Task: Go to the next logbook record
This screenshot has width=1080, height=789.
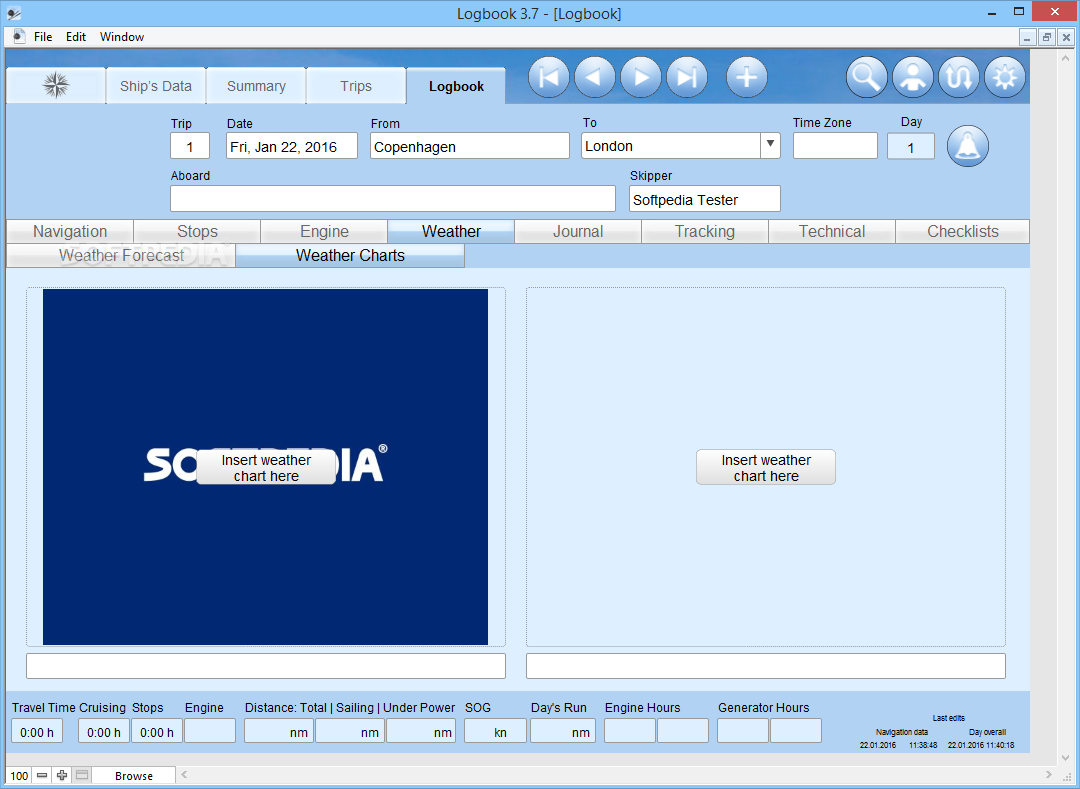Action: pyautogui.click(x=641, y=78)
